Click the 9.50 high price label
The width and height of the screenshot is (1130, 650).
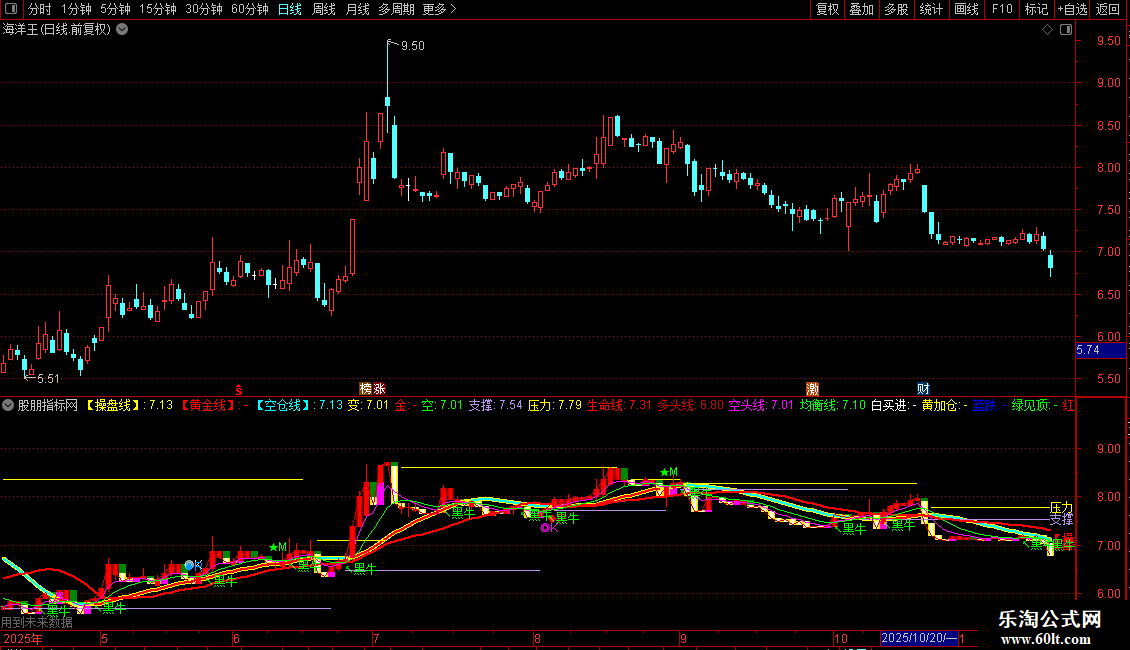412,46
